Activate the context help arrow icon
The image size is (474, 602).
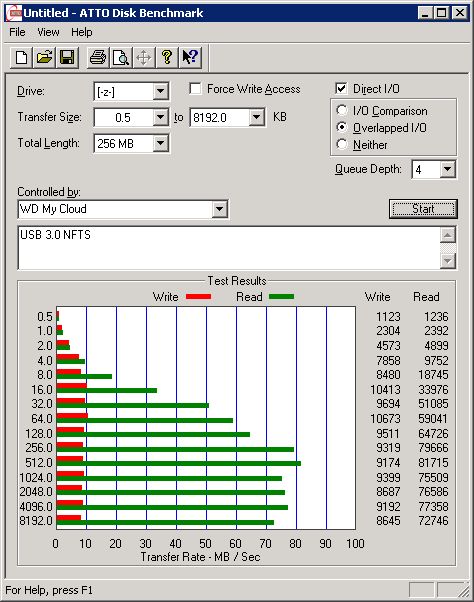pos(190,58)
